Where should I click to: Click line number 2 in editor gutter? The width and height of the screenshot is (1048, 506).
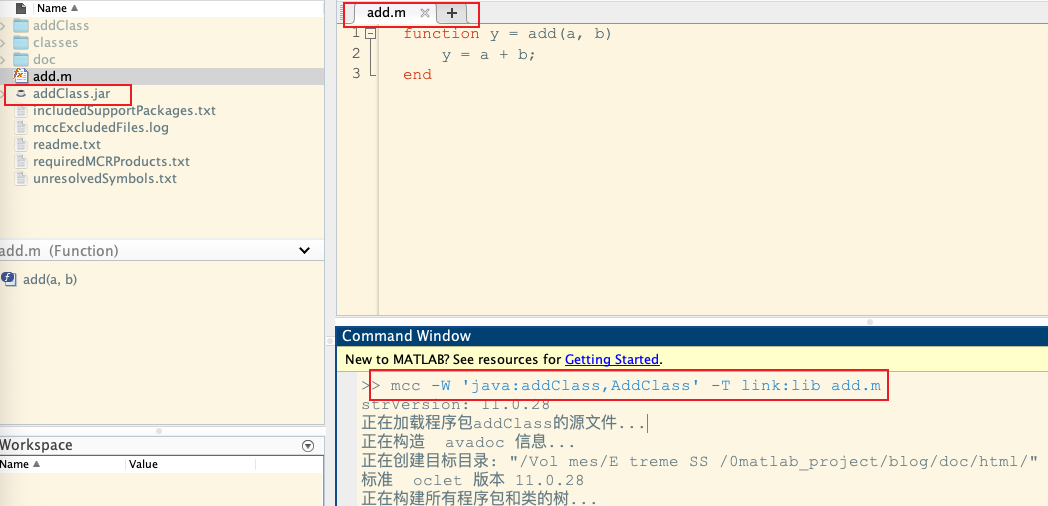tap(355, 53)
